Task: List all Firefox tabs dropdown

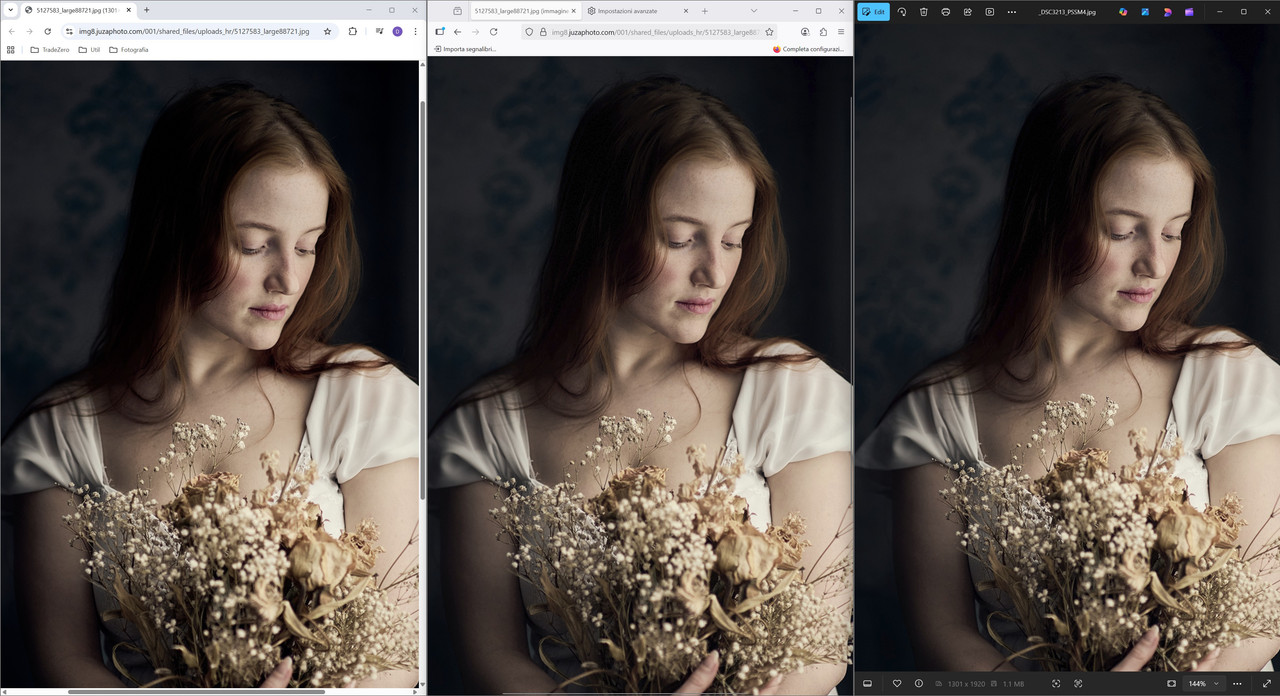Action: (x=754, y=10)
